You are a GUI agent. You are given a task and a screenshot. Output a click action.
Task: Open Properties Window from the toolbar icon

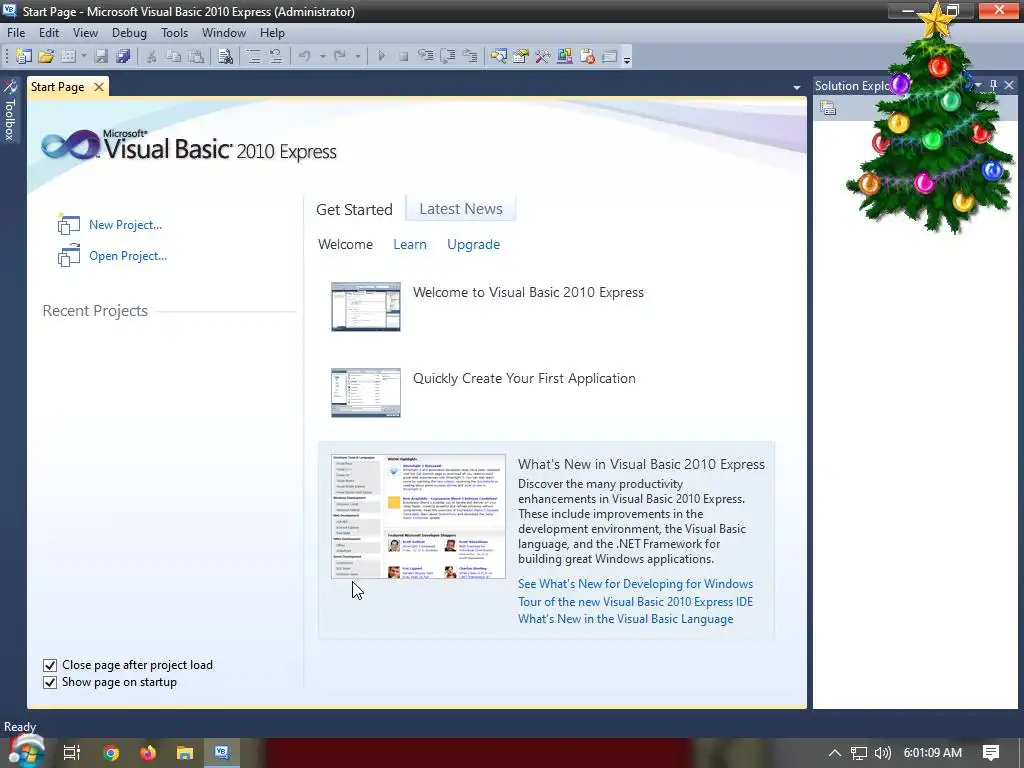(520, 57)
